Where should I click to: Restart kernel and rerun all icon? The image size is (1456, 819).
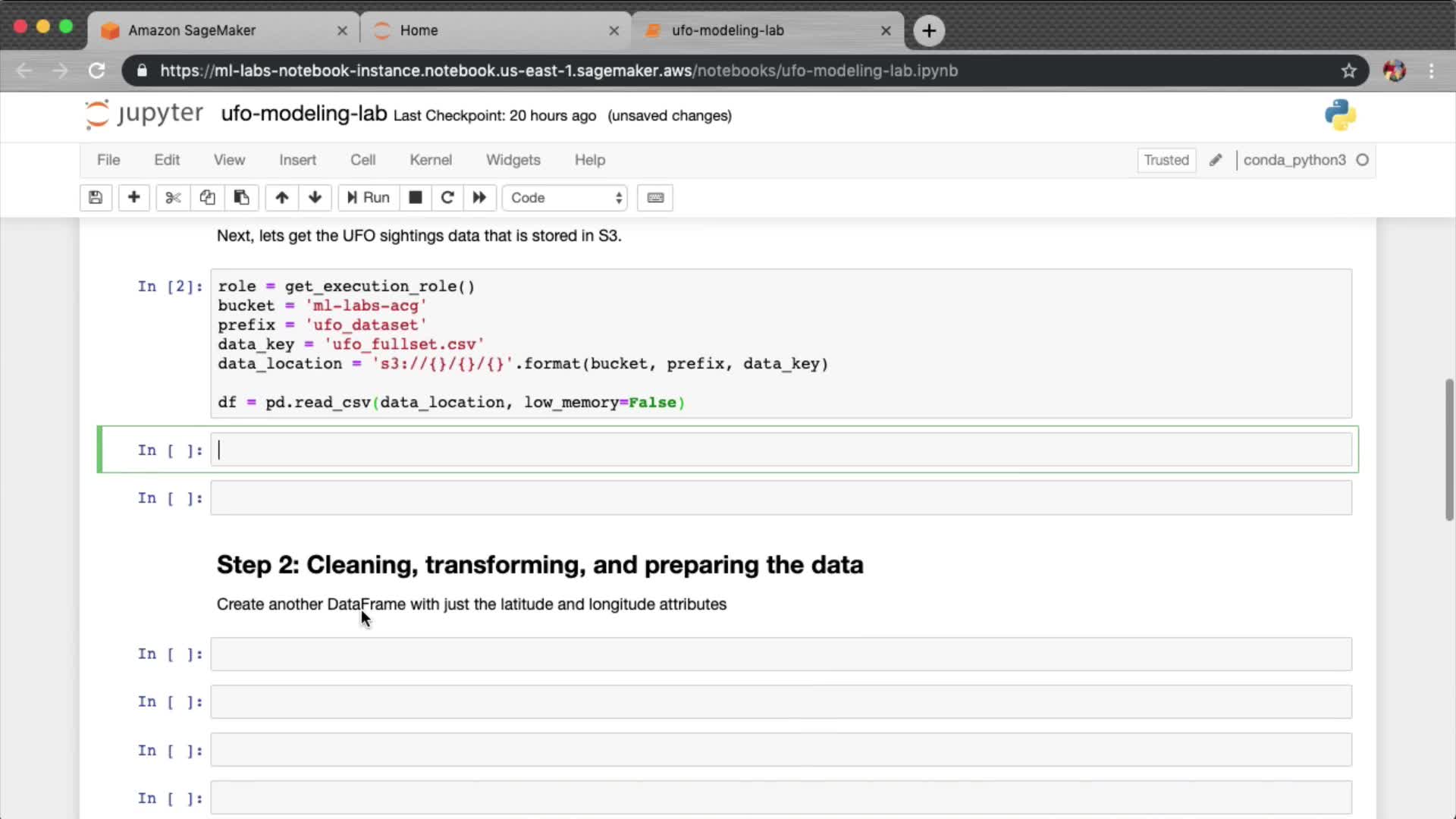[479, 198]
